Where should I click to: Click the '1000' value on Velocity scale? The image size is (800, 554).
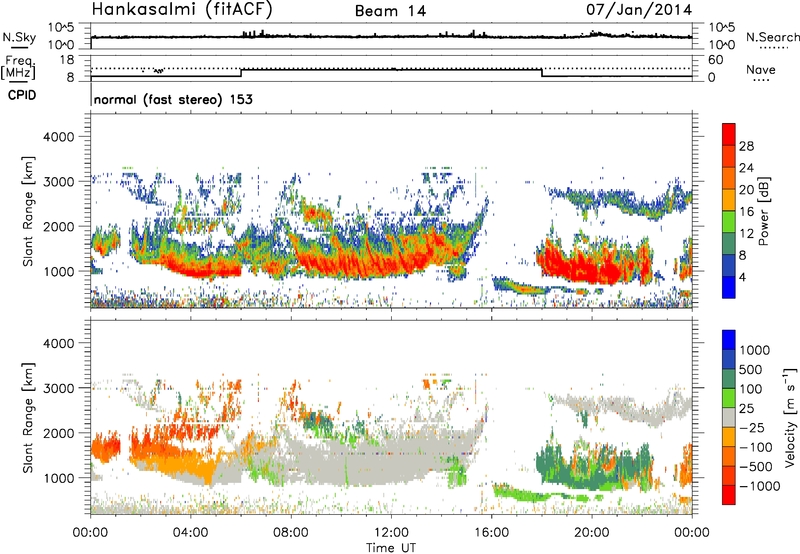tap(755, 350)
